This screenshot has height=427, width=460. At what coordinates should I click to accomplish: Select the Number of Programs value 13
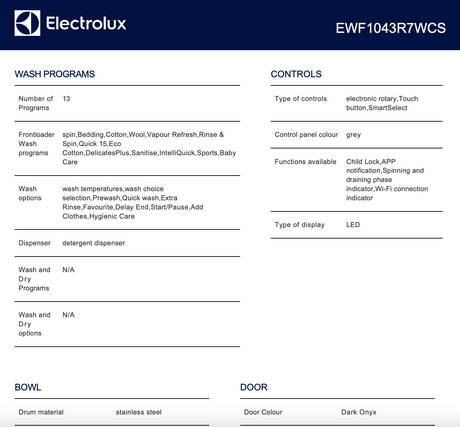(x=66, y=99)
